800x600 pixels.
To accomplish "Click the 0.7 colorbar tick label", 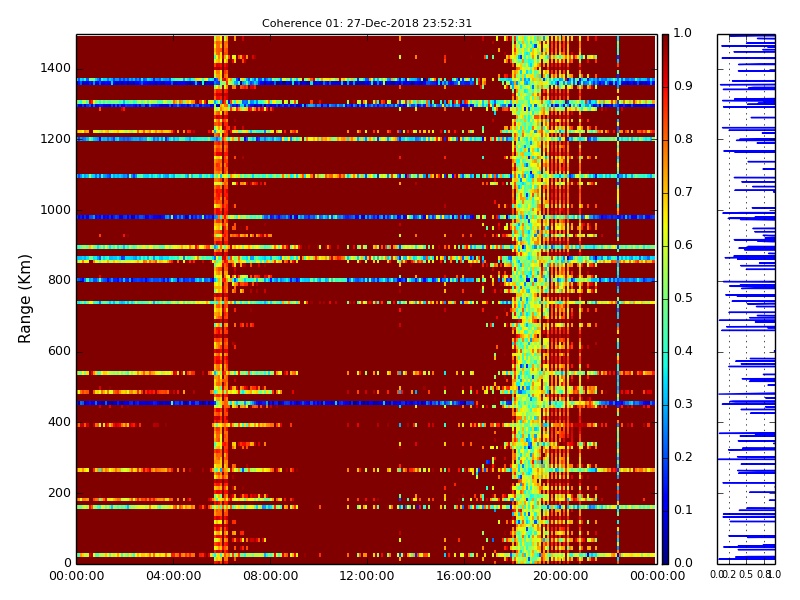I will (x=683, y=192).
